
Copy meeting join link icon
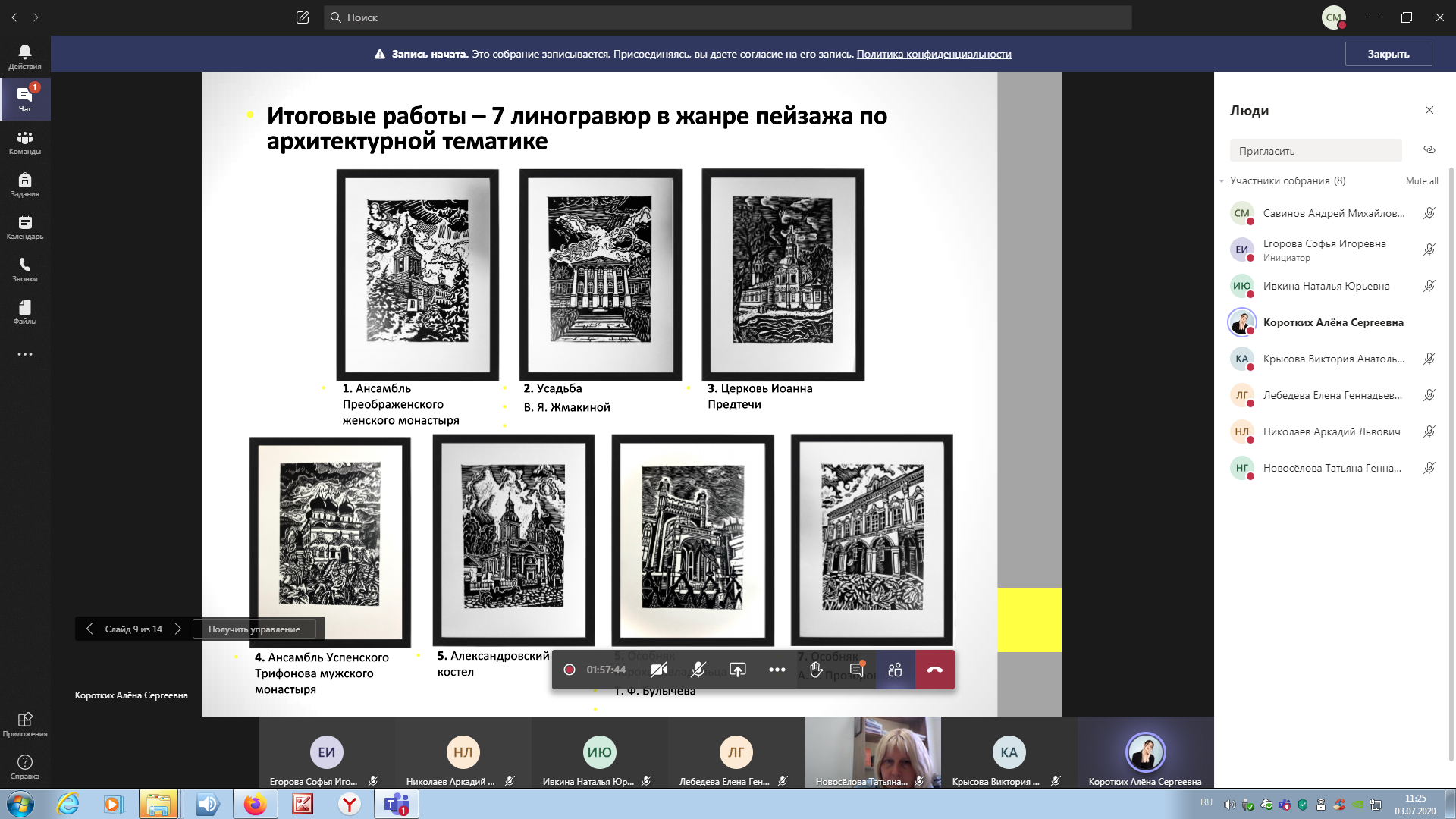click(x=1429, y=149)
